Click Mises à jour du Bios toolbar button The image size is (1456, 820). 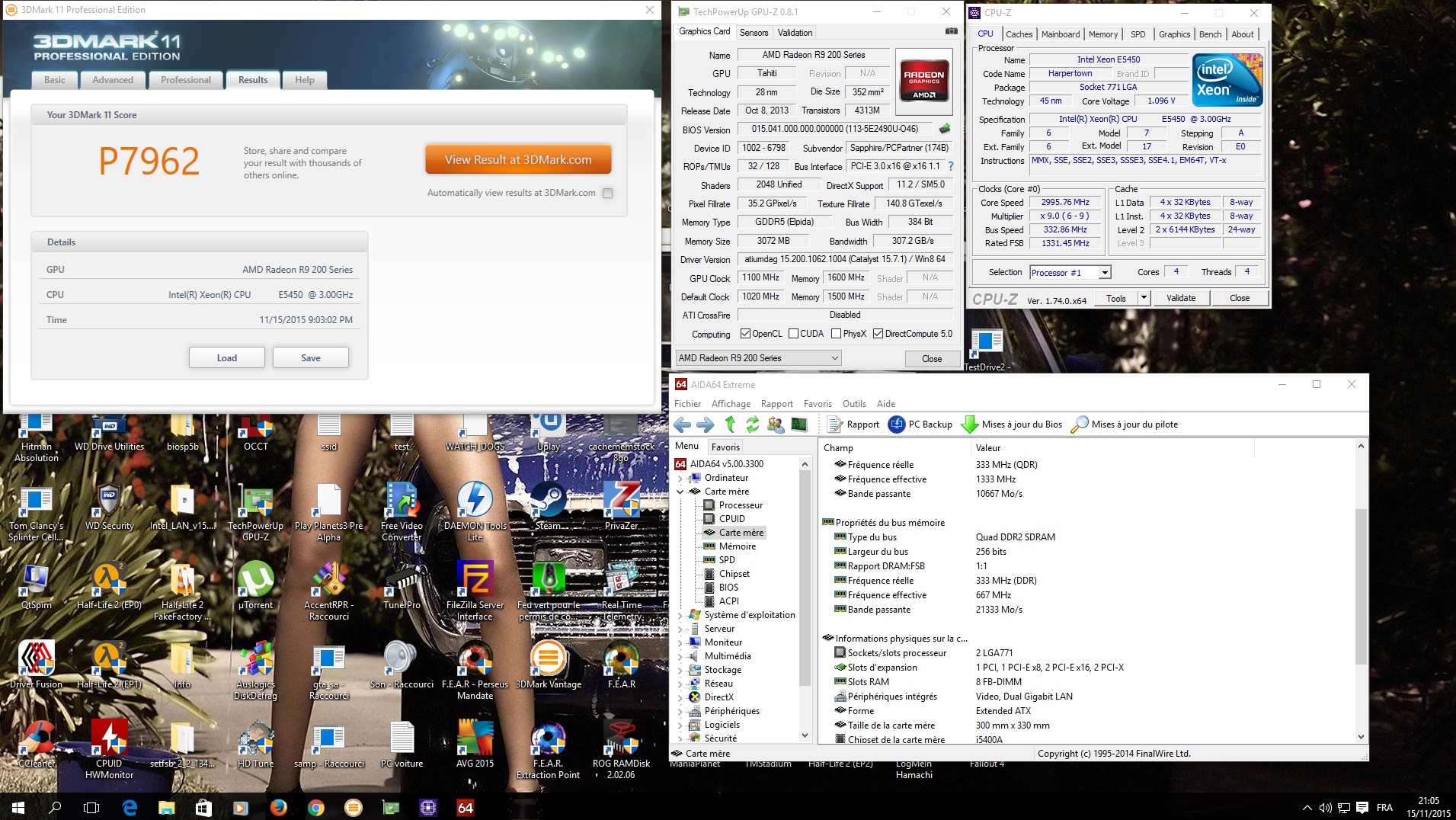(1012, 424)
